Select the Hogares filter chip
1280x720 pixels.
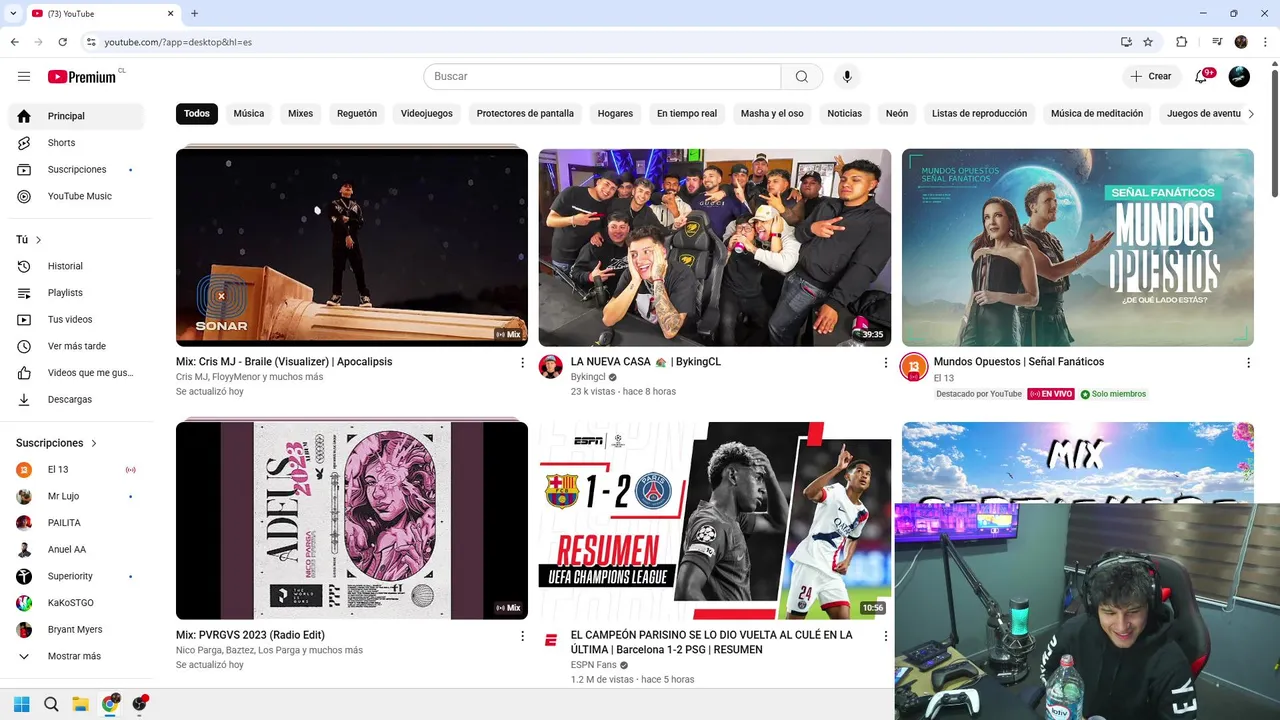[x=615, y=114]
